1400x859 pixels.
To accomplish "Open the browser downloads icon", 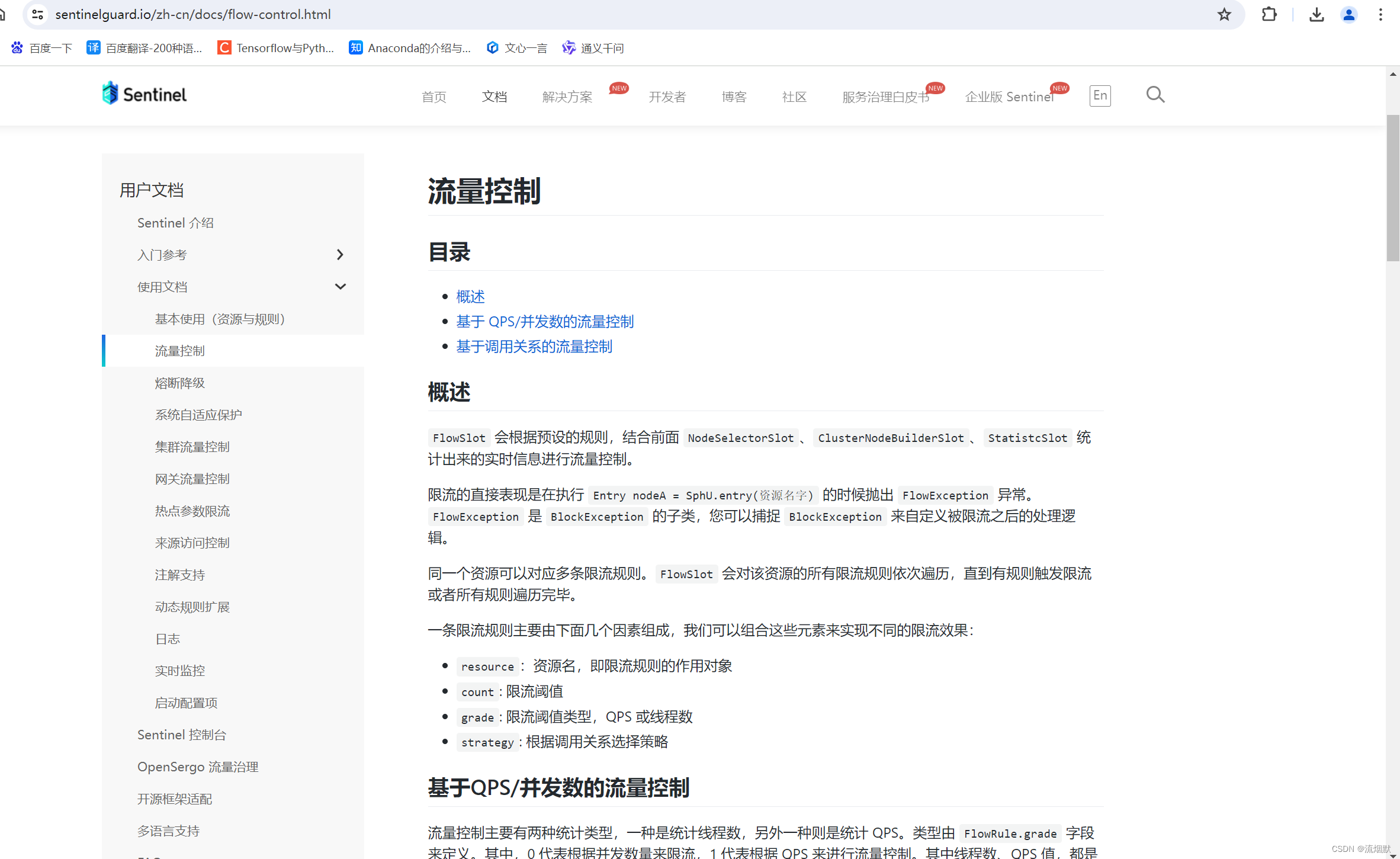I will (x=1316, y=14).
